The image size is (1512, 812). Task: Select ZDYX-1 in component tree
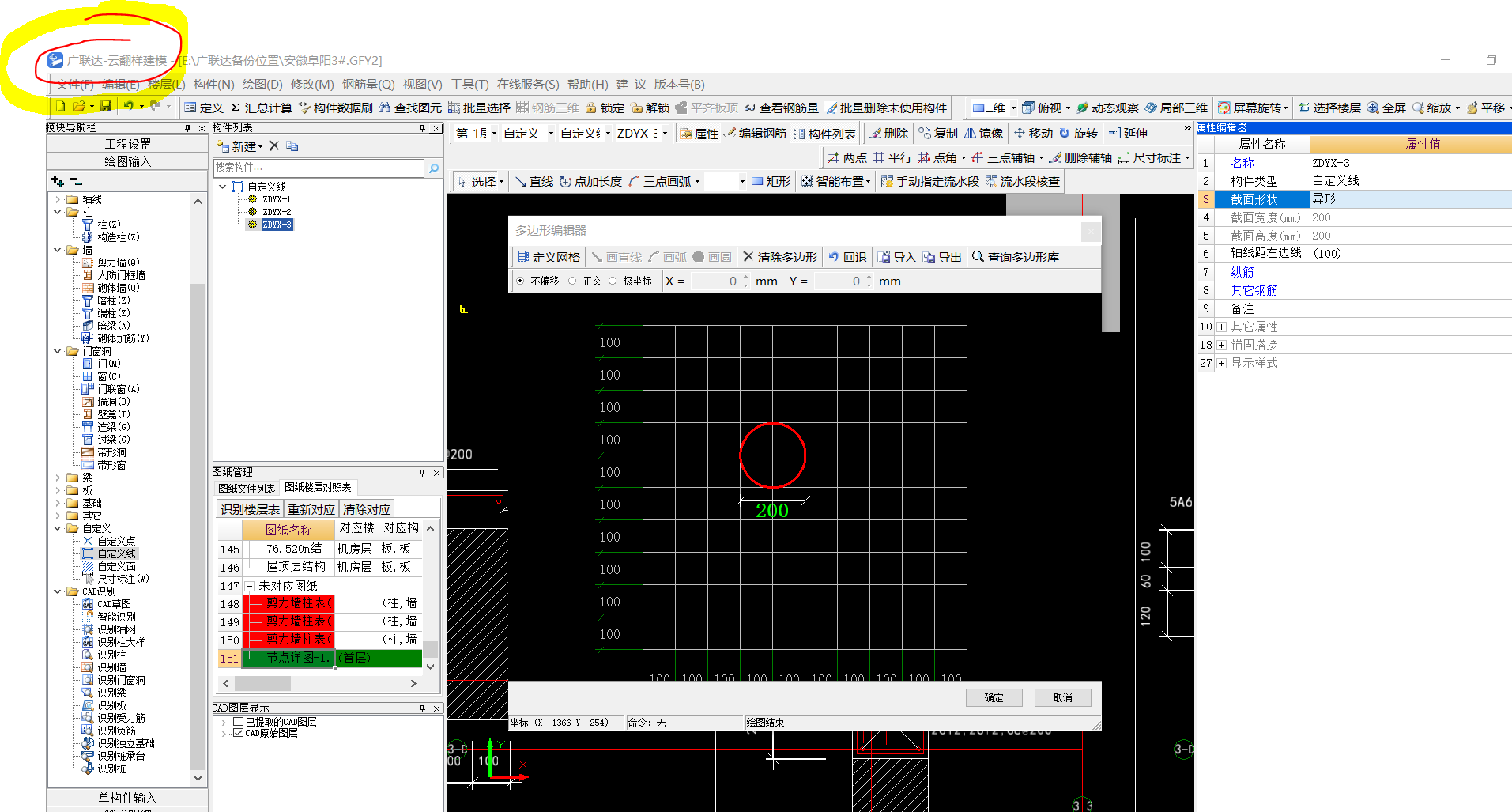tap(277, 199)
